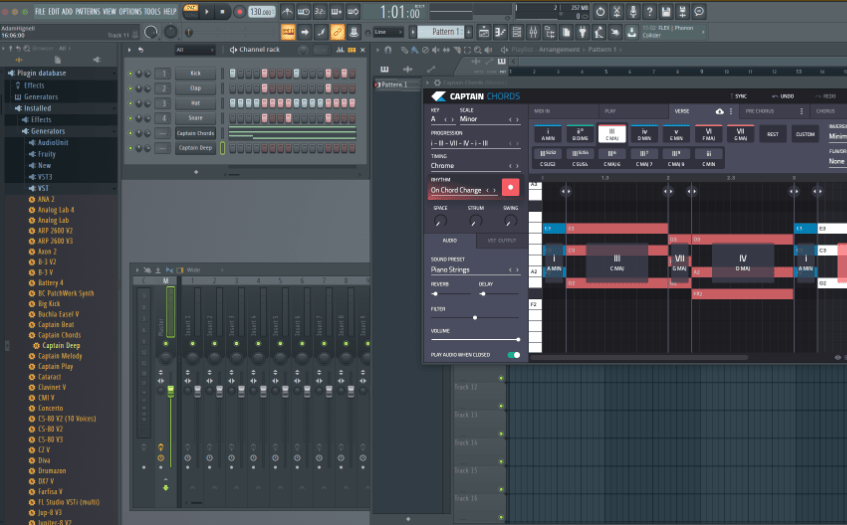The height and width of the screenshot is (525, 847).
Task: Toggle Play Audio When Closed switch
Action: click(514, 355)
